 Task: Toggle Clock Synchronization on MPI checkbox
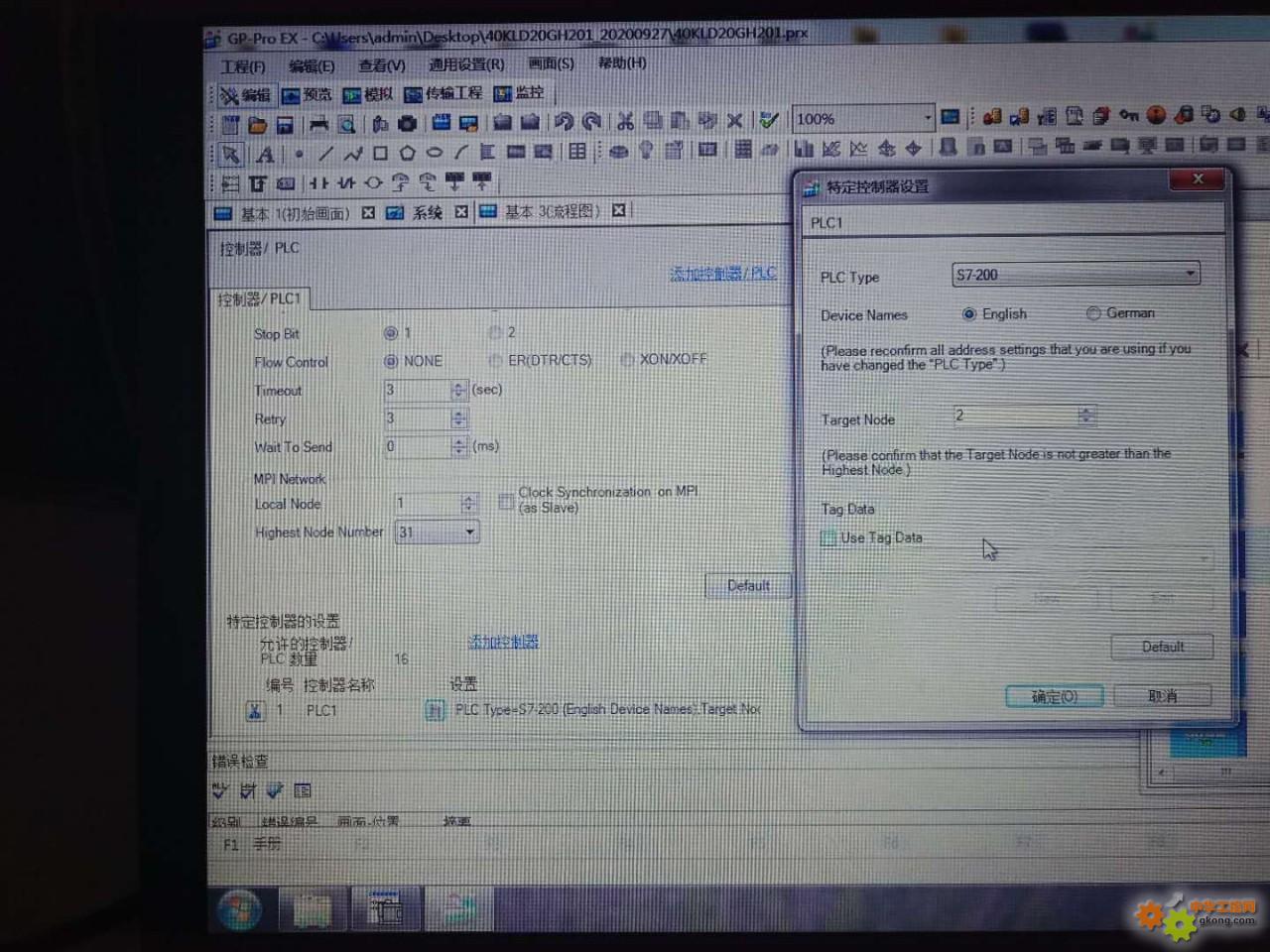pos(506,501)
